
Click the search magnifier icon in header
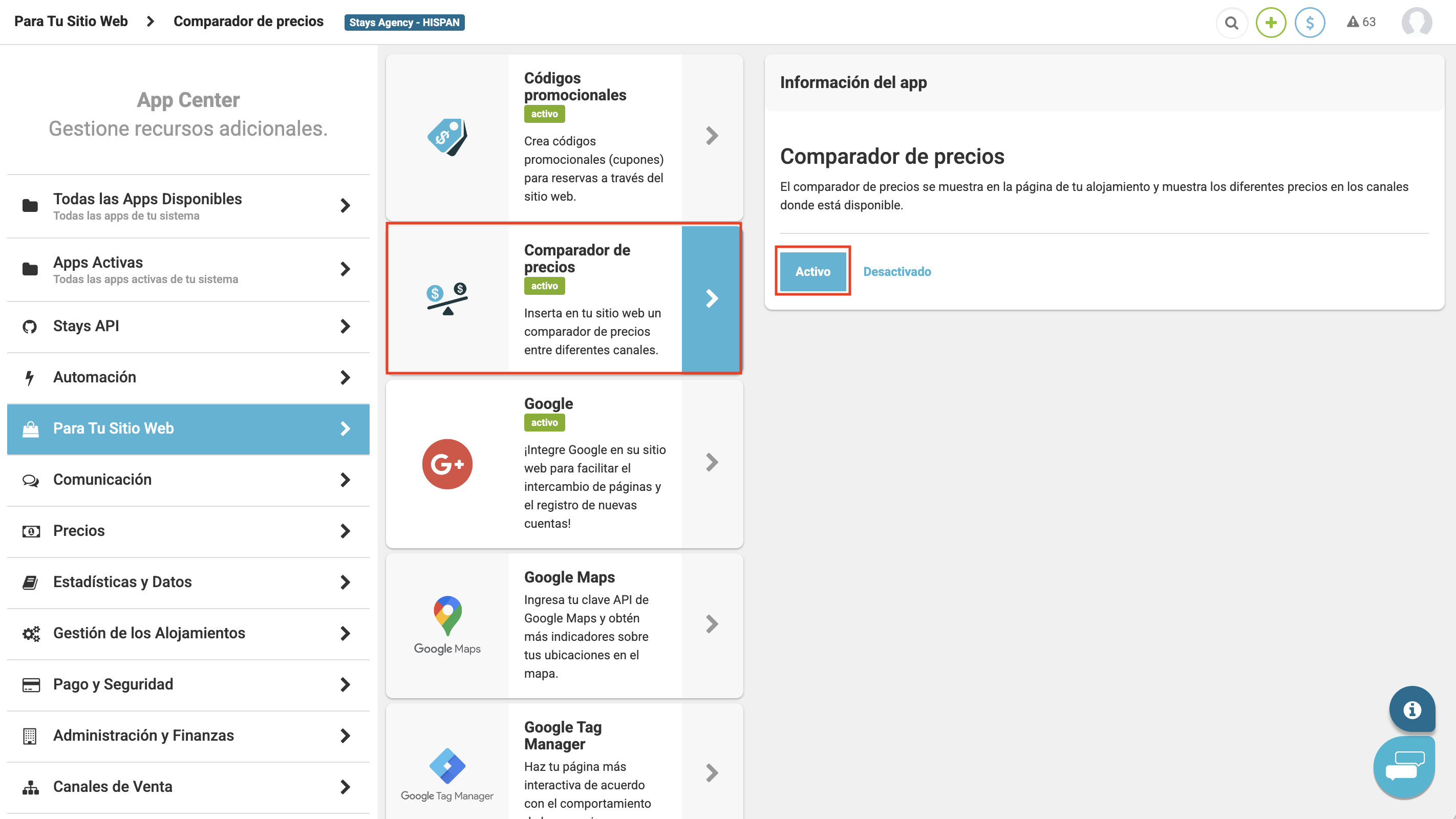(x=1231, y=23)
